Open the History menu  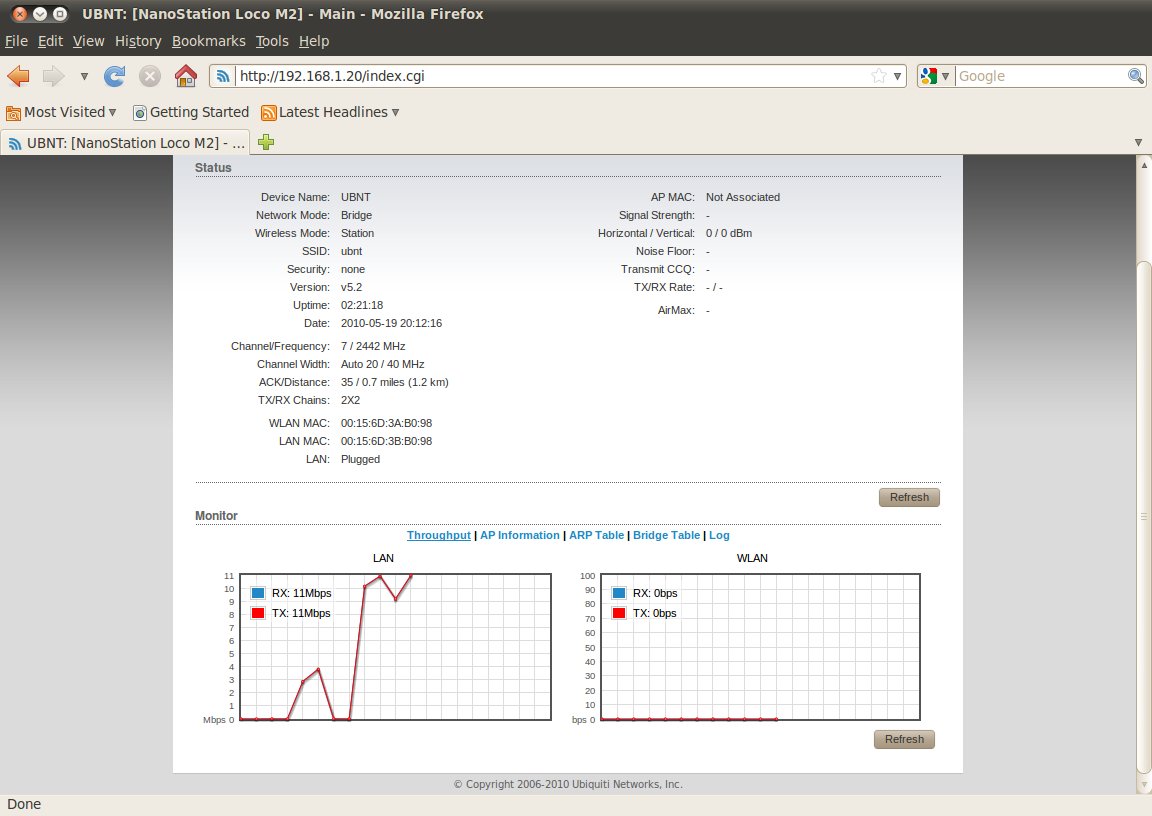(x=138, y=41)
